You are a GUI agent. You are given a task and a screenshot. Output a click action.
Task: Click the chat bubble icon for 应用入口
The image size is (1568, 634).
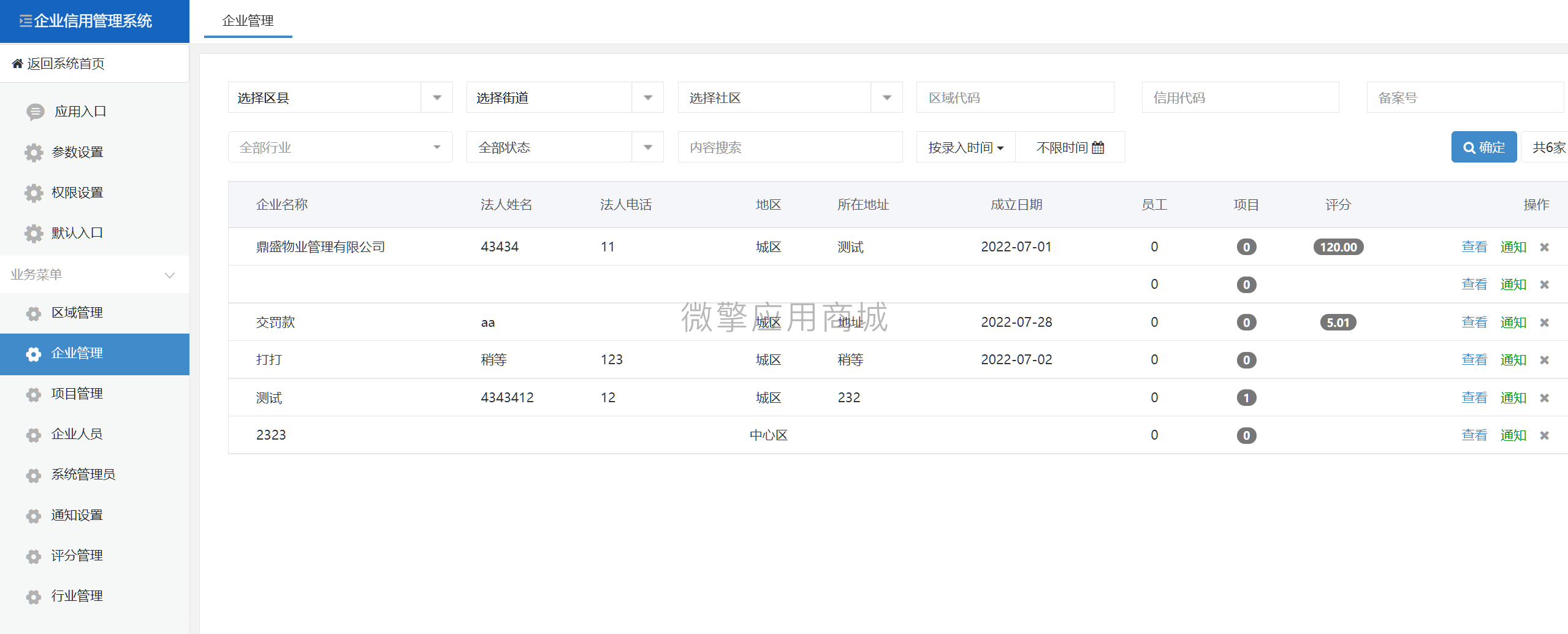(35, 112)
